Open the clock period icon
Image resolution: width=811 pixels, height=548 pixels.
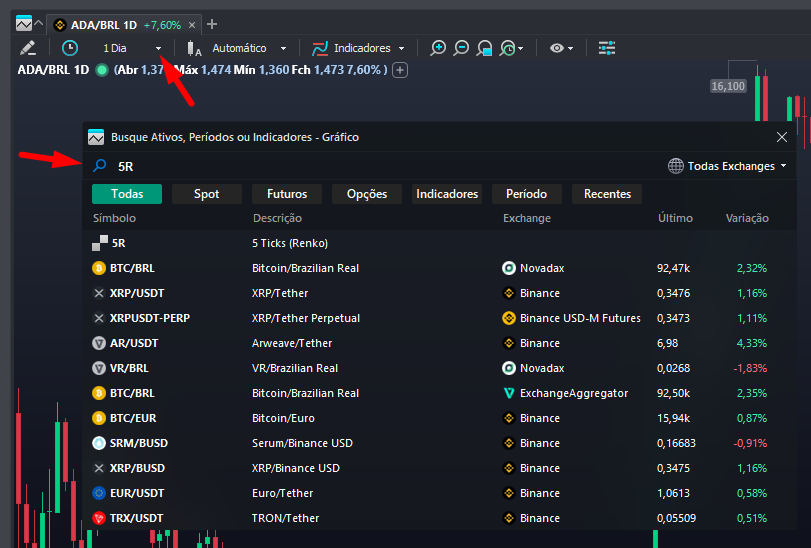70,48
